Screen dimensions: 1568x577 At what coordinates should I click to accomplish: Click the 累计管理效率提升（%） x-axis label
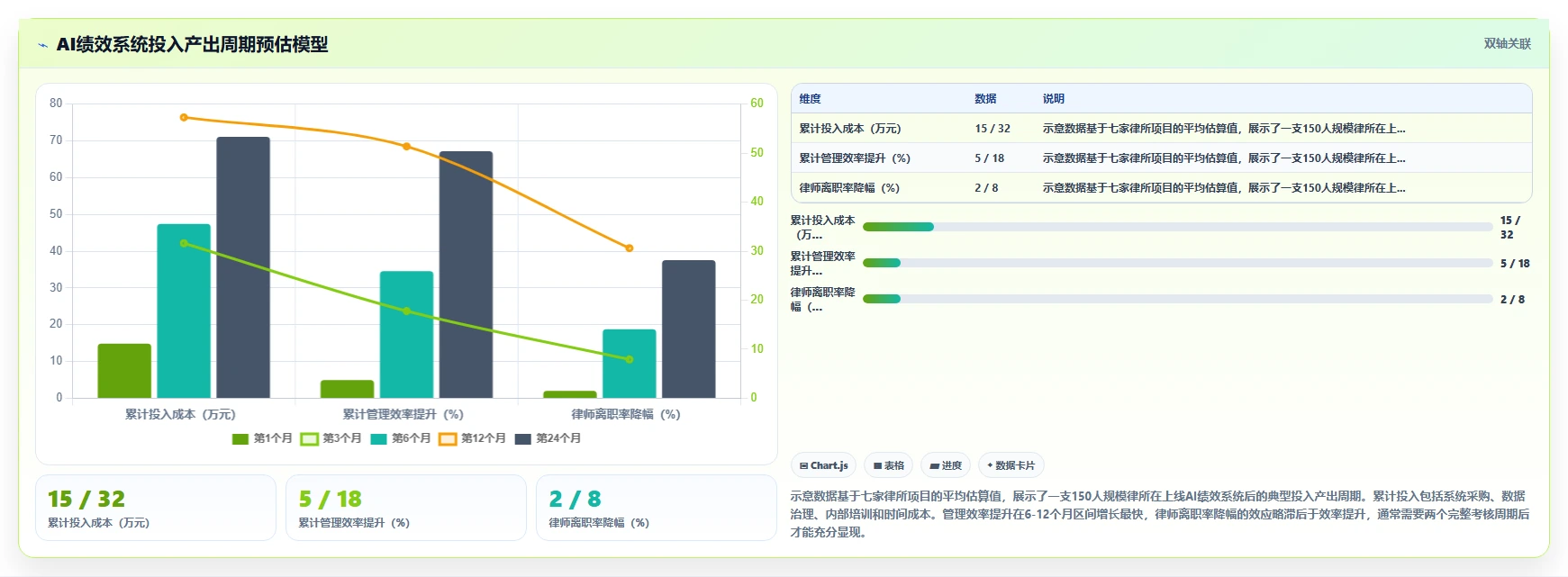point(403,414)
